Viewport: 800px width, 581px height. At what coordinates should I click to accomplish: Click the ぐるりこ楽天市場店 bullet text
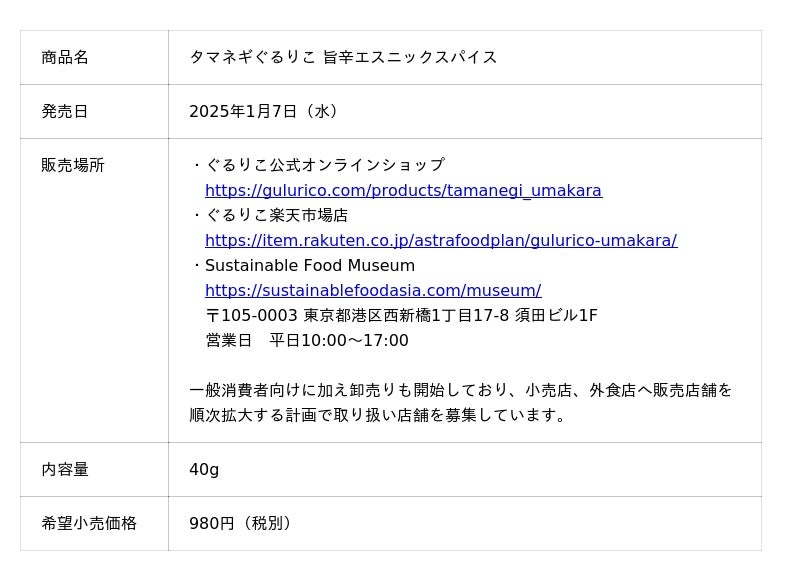point(276,215)
